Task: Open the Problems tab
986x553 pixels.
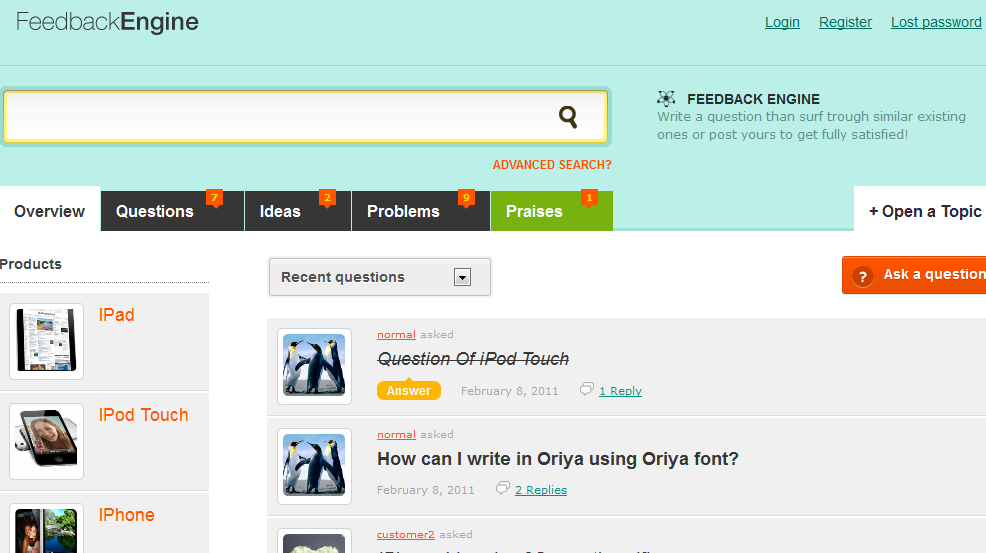Action: [421, 211]
